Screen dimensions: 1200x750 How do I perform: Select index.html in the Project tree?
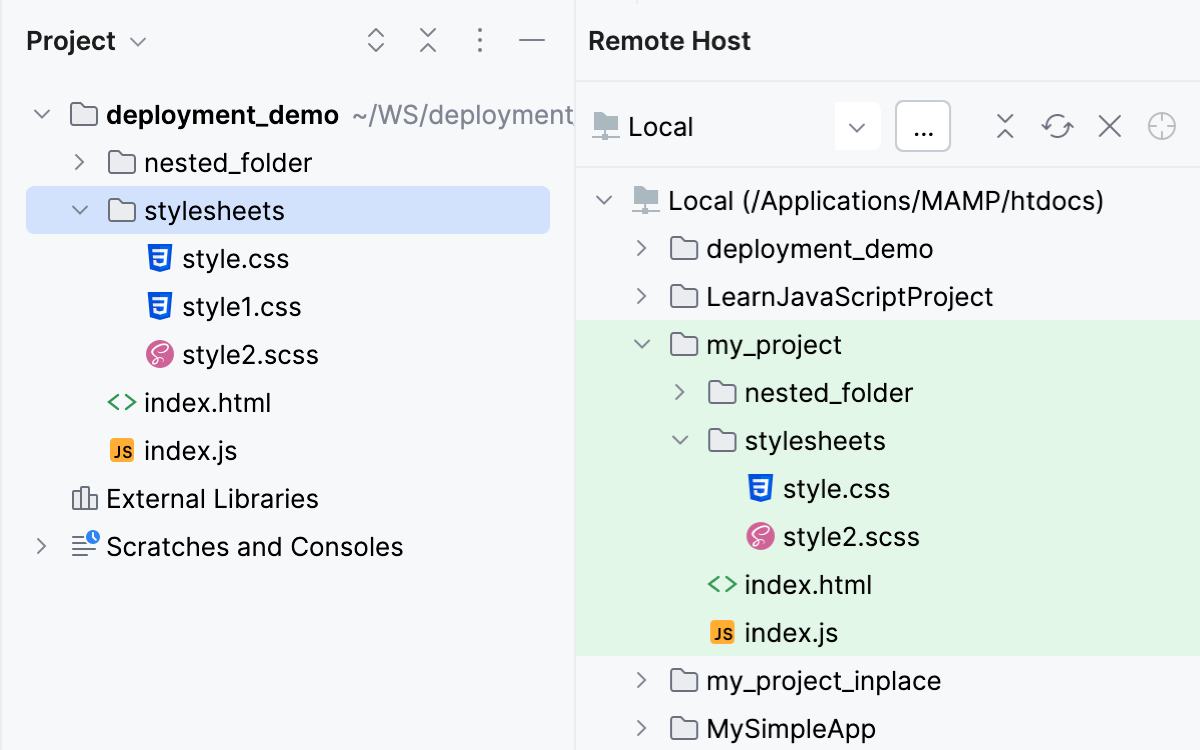pos(207,403)
